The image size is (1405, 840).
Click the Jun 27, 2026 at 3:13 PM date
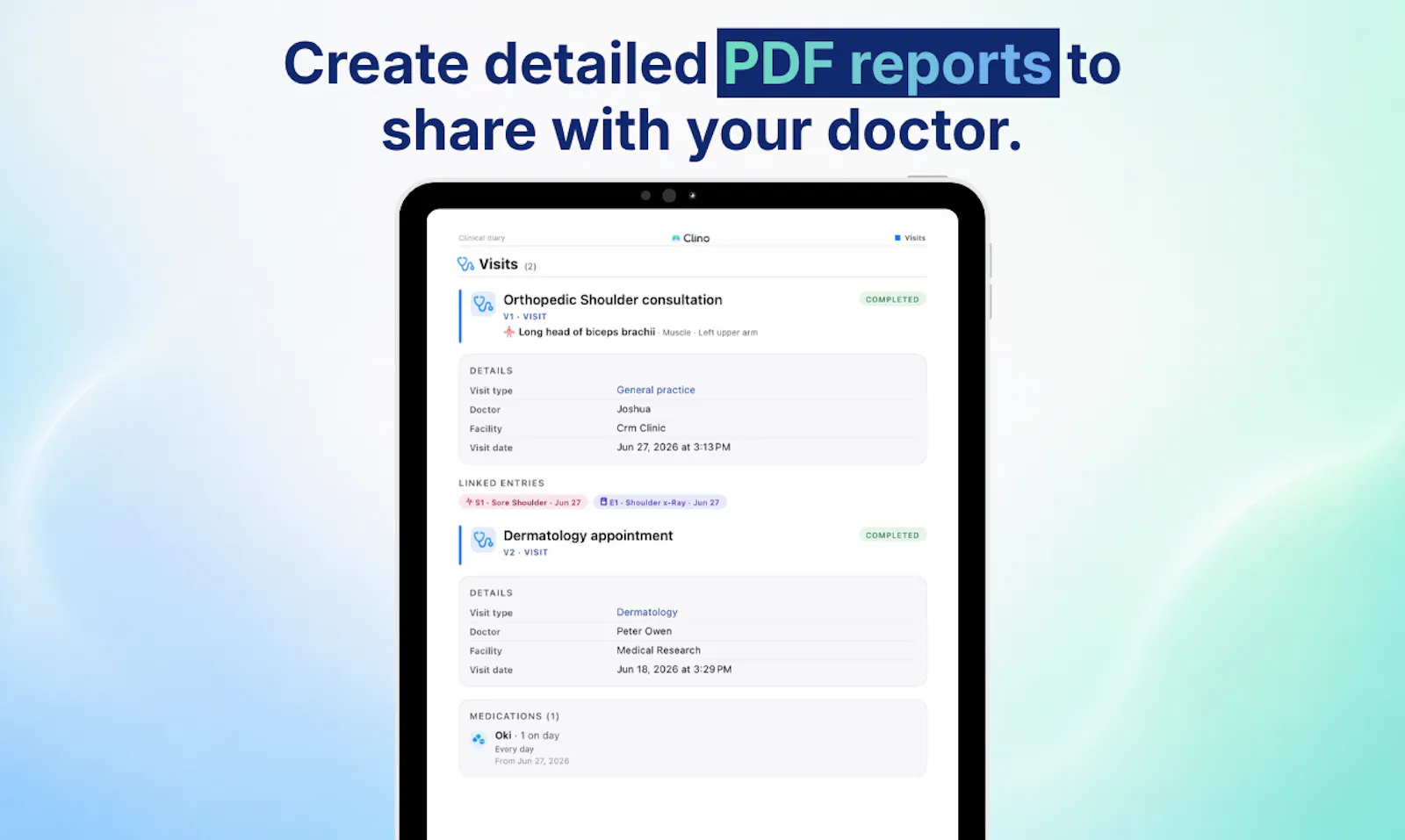(x=674, y=447)
